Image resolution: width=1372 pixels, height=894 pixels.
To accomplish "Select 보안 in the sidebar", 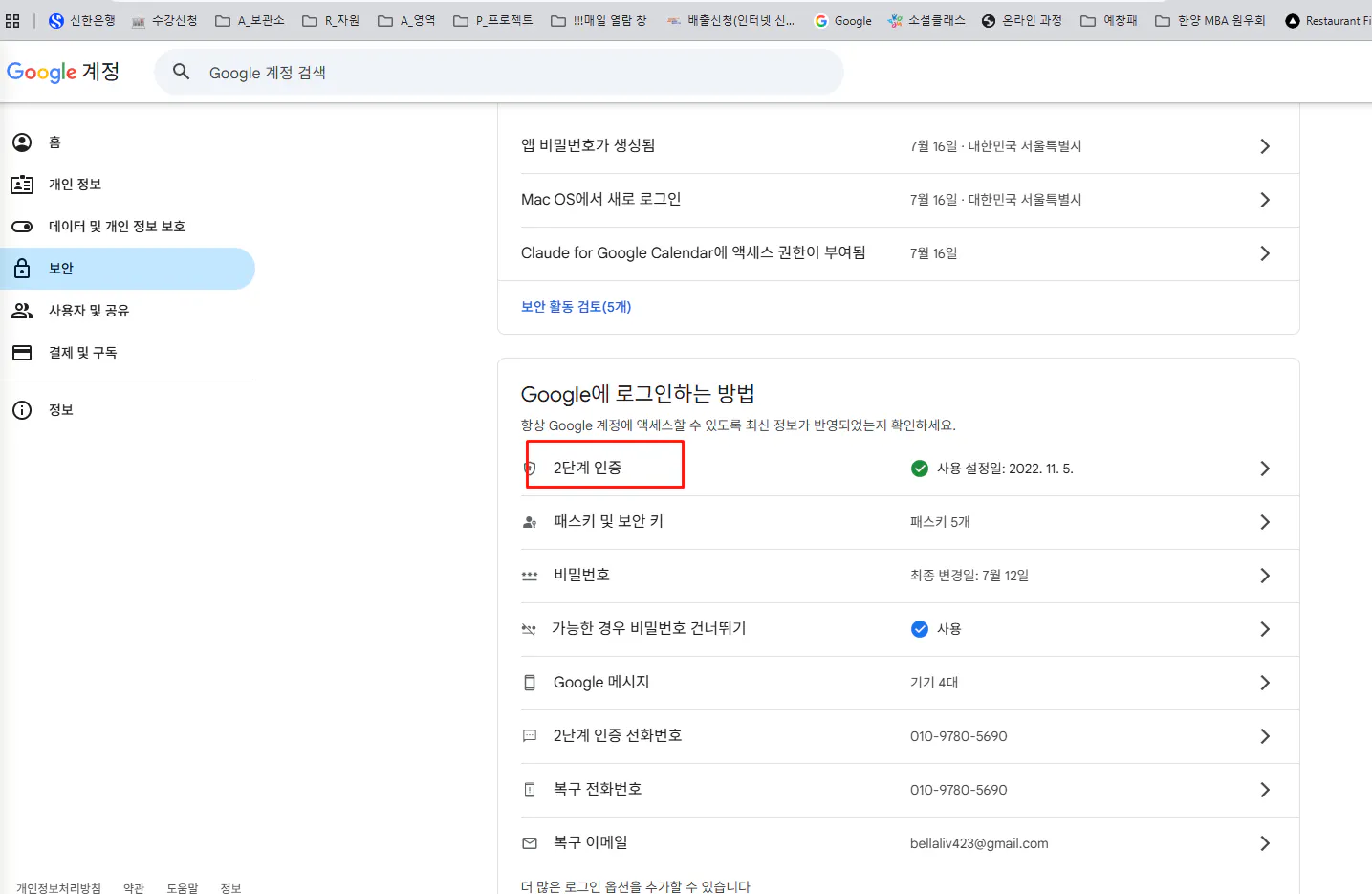I will [x=127, y=269].
